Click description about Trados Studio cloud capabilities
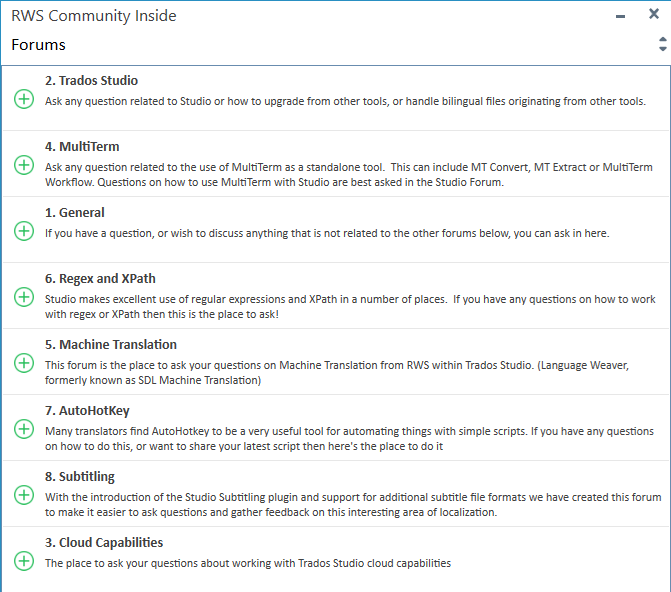 tap(248, 563)
